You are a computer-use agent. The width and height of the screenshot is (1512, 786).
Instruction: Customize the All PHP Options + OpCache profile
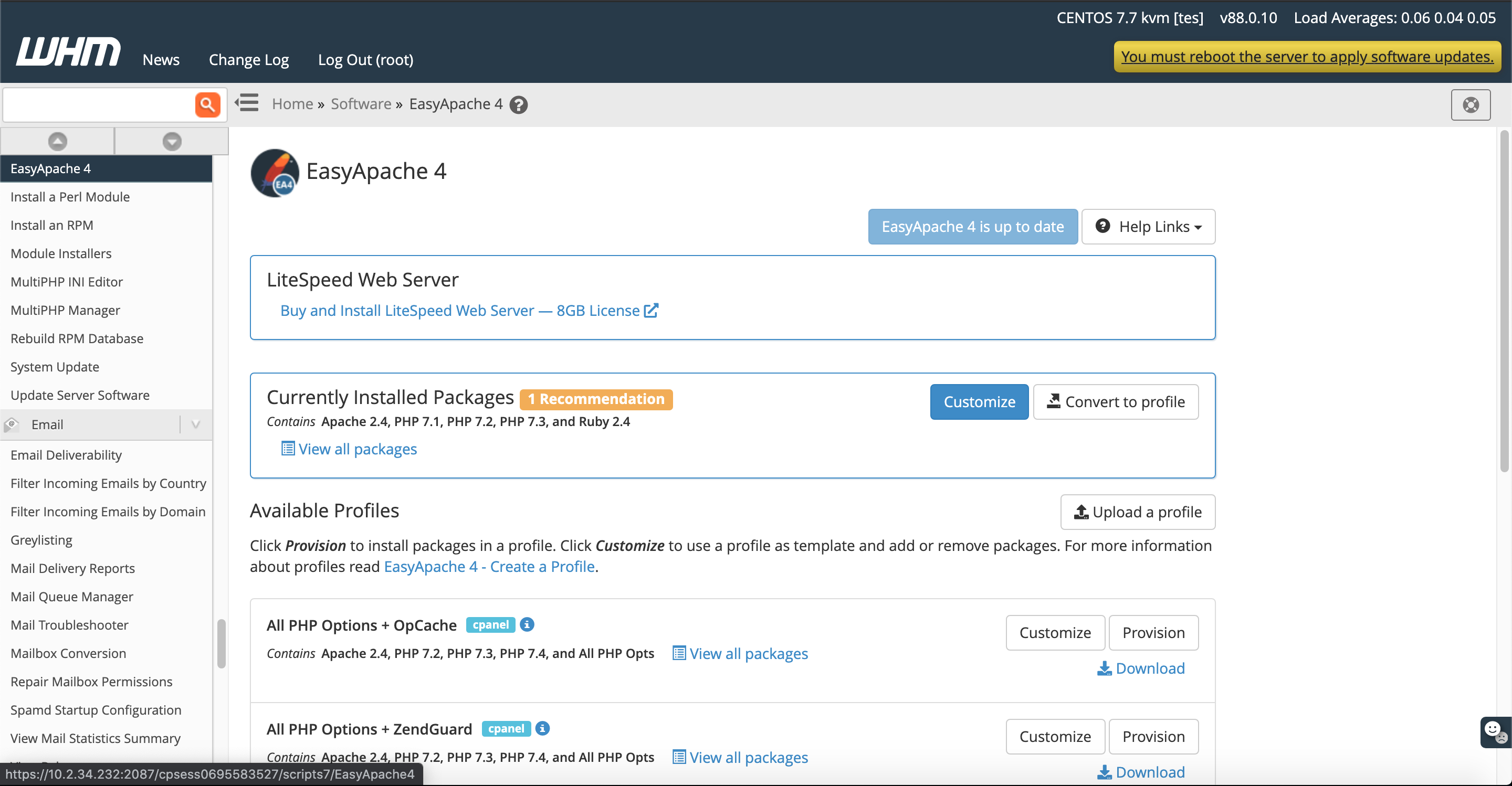click(1055, 632)
